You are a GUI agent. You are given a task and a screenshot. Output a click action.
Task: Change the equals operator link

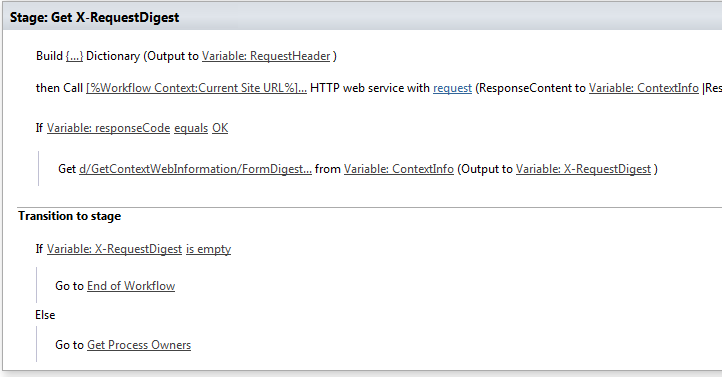191,128
